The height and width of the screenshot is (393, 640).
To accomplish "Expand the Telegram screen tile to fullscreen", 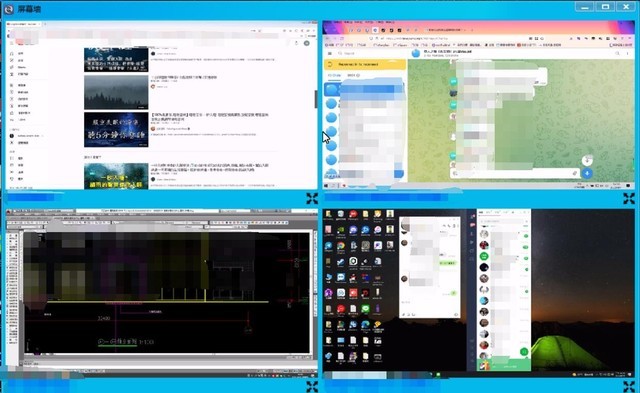I will tap(629, 198).
